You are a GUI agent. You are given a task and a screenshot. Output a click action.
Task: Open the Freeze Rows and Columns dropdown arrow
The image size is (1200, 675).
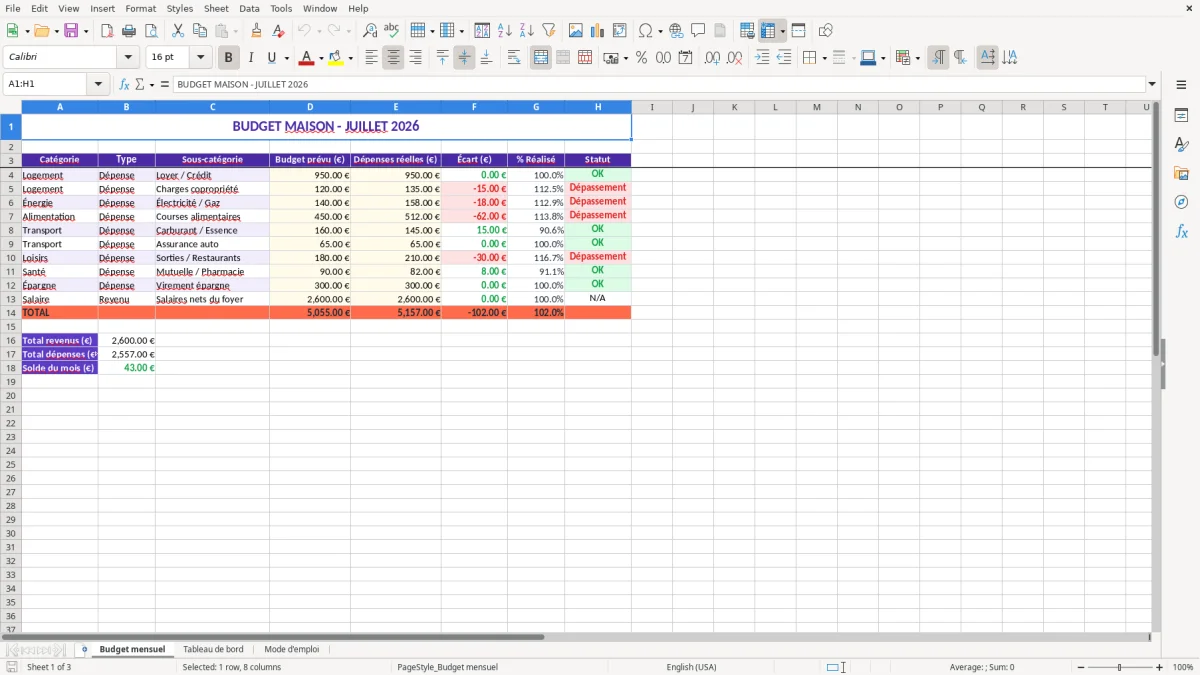pyautogui.click(x=782, y=31)
